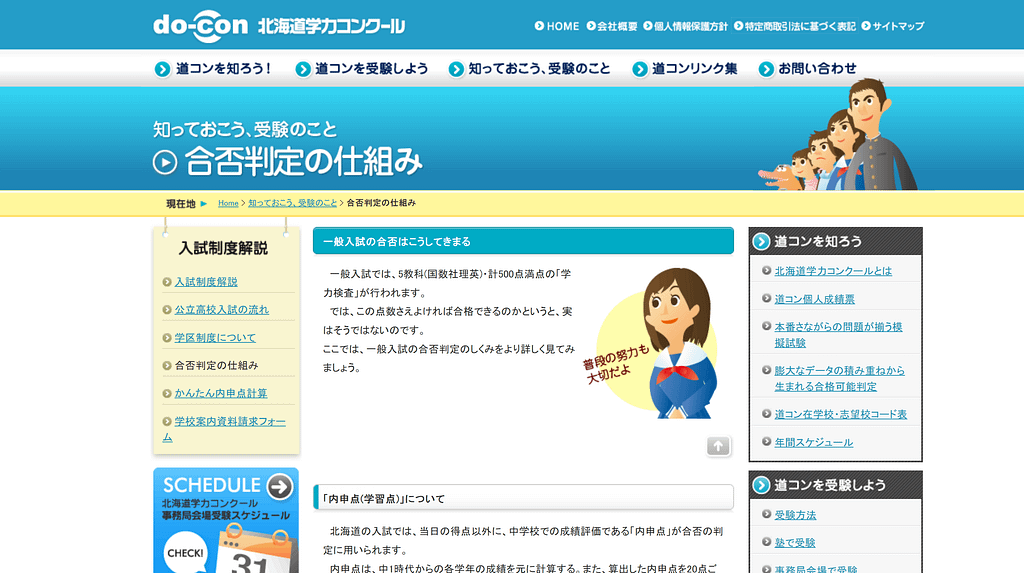This screenshot has height=573, width=1024.
Task: Click the SCHEDULE banner arrow icon
Action: 280,486
